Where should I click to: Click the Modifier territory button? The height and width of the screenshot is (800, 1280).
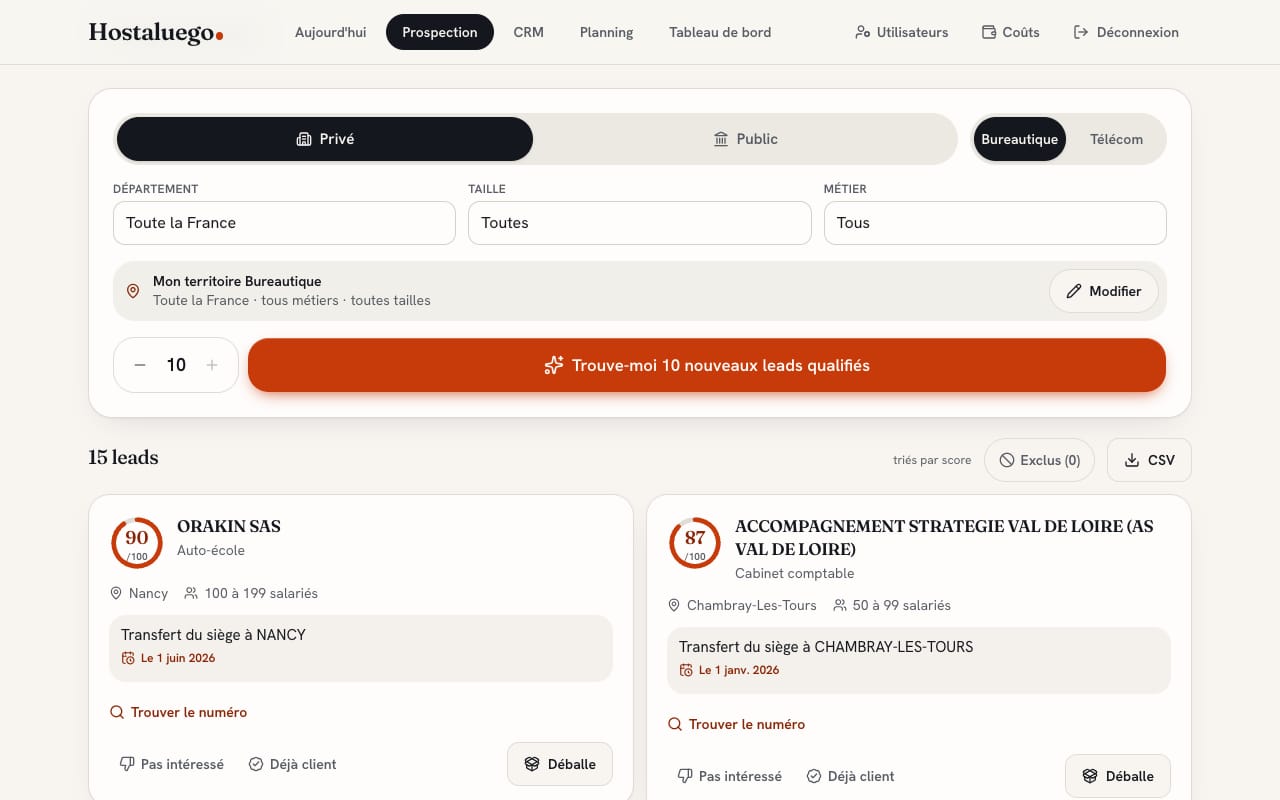(1103, 291)
